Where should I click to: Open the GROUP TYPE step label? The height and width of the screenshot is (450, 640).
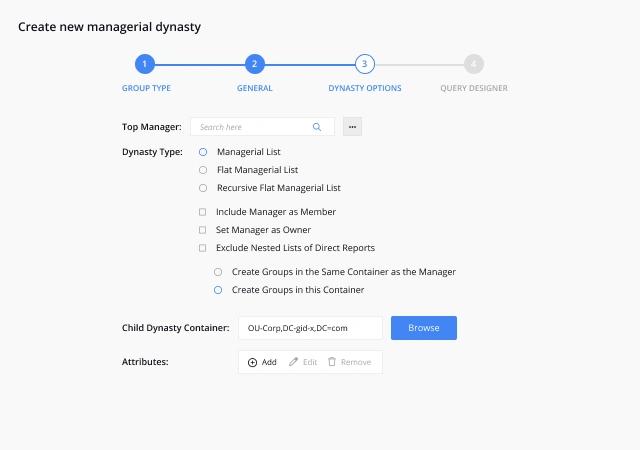click(x=147, y=88)
